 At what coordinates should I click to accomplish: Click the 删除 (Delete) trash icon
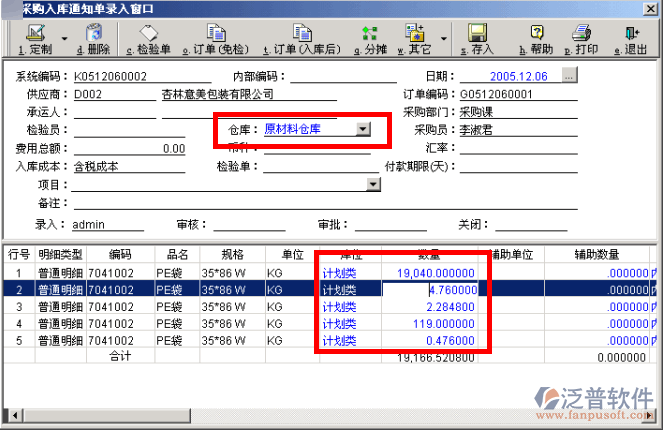pos(93,40)
